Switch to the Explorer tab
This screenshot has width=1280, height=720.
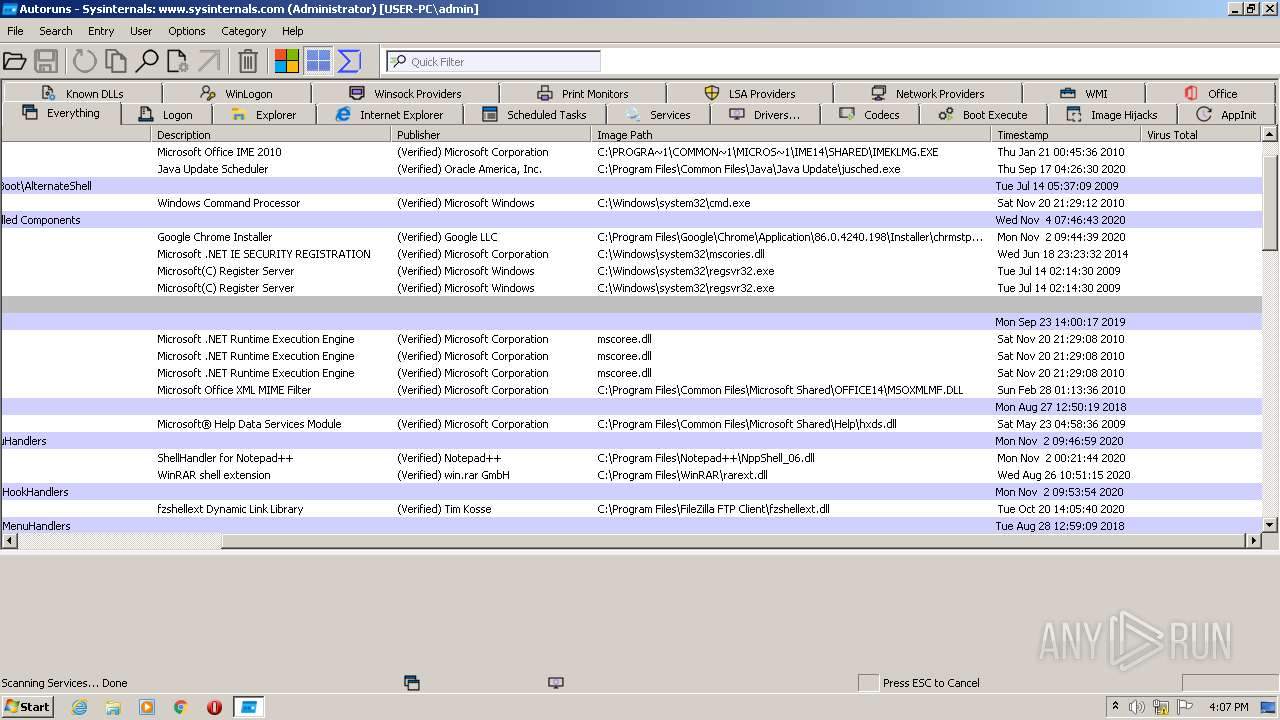[x=264, y=115]
